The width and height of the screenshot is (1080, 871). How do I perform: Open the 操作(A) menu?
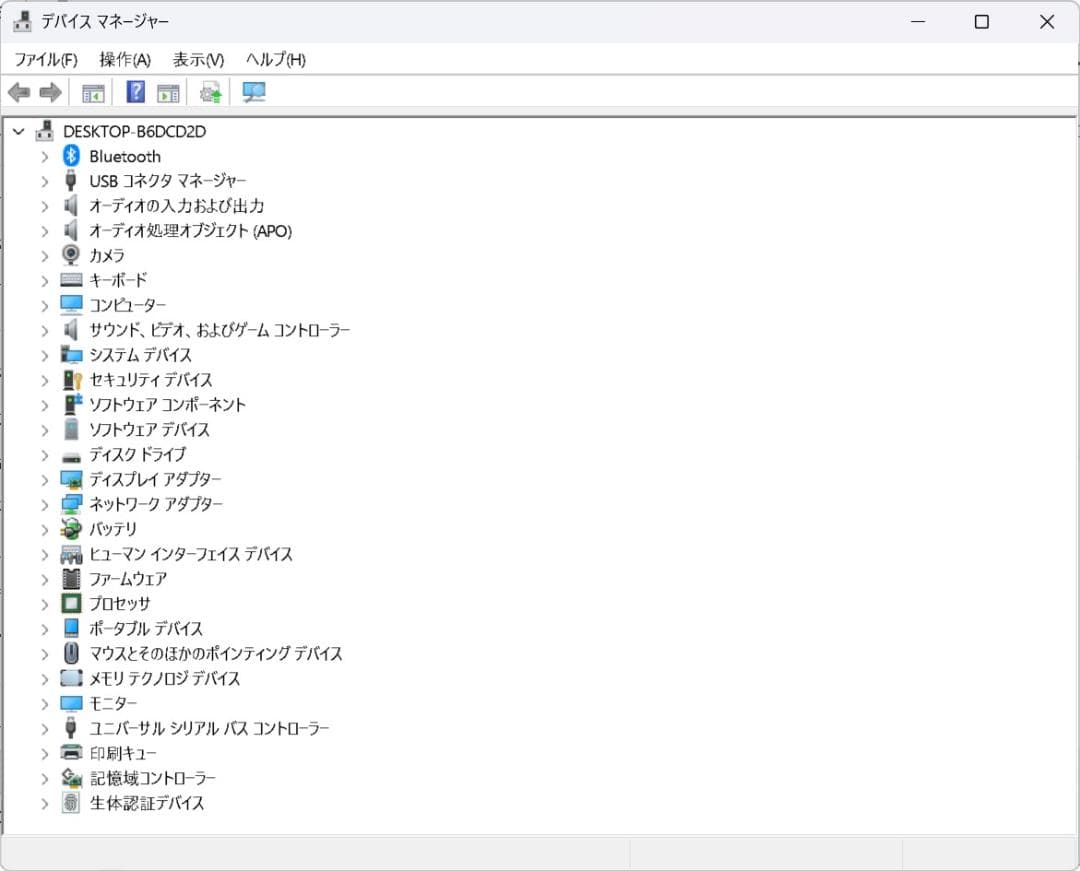pos(122,60)
